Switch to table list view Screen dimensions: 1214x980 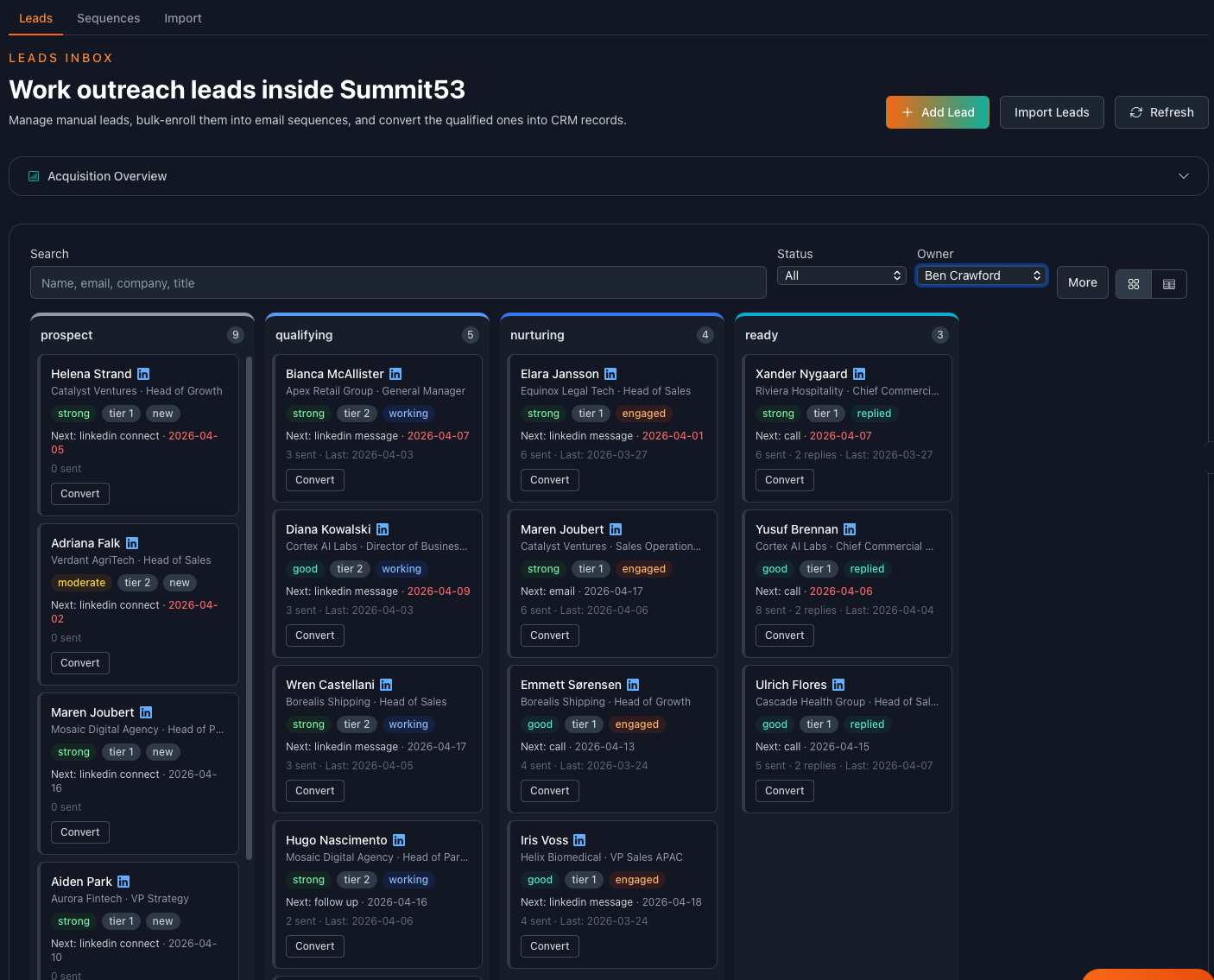coord(1169,284)
